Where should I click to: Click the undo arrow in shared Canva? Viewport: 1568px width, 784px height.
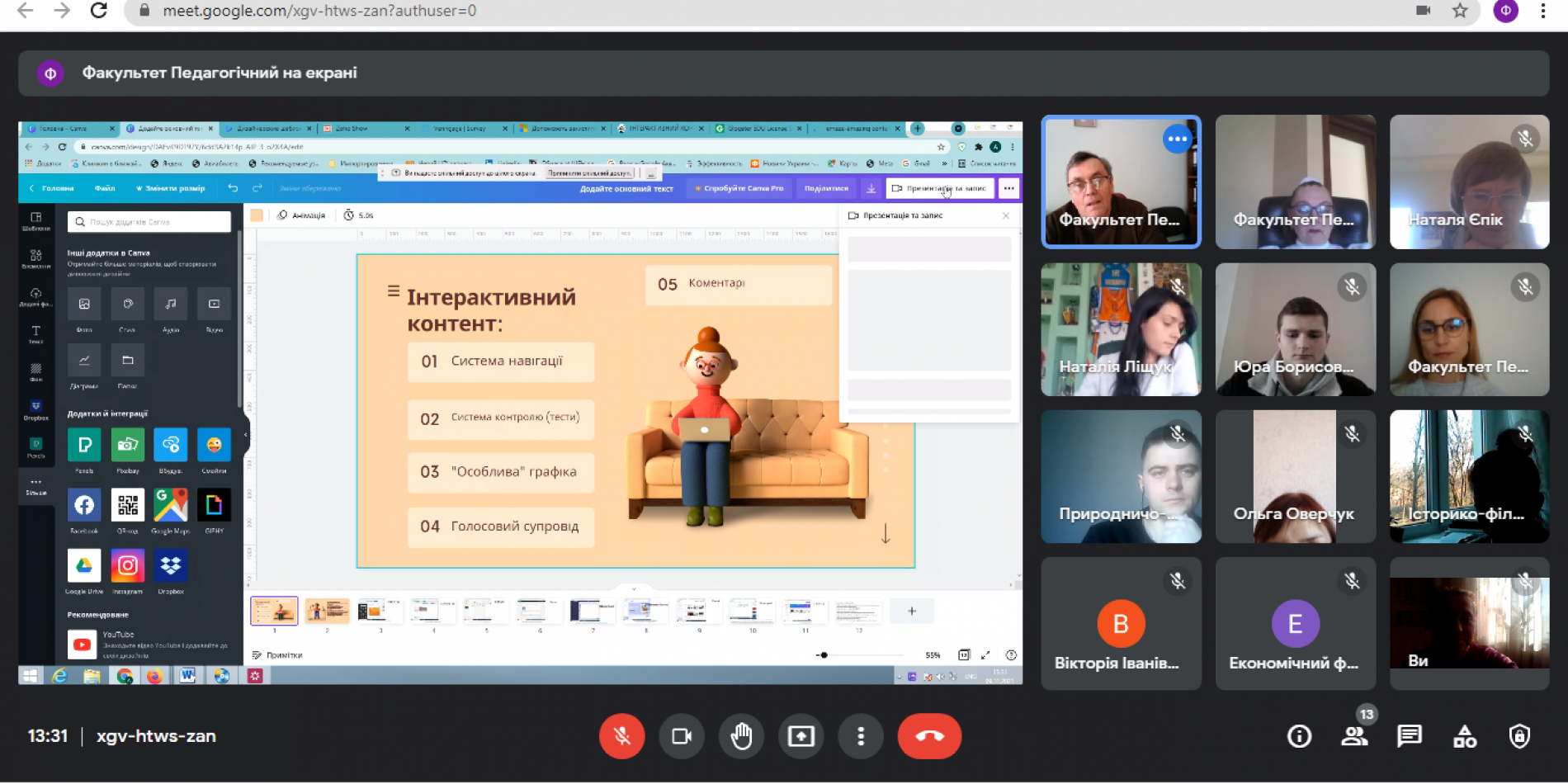(x=233, y=188)
